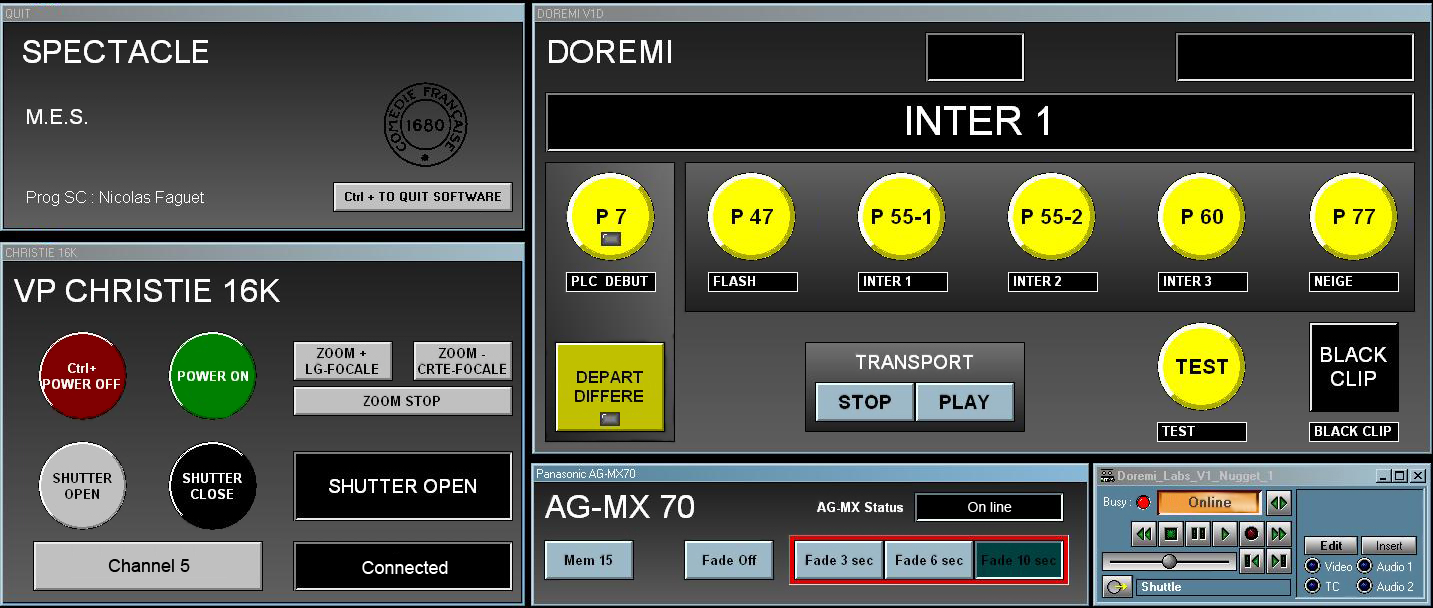1433x608 pixels.
Task: Trigger the P 60 INTER 3 cue
Action: click(x=1202, y=217)
